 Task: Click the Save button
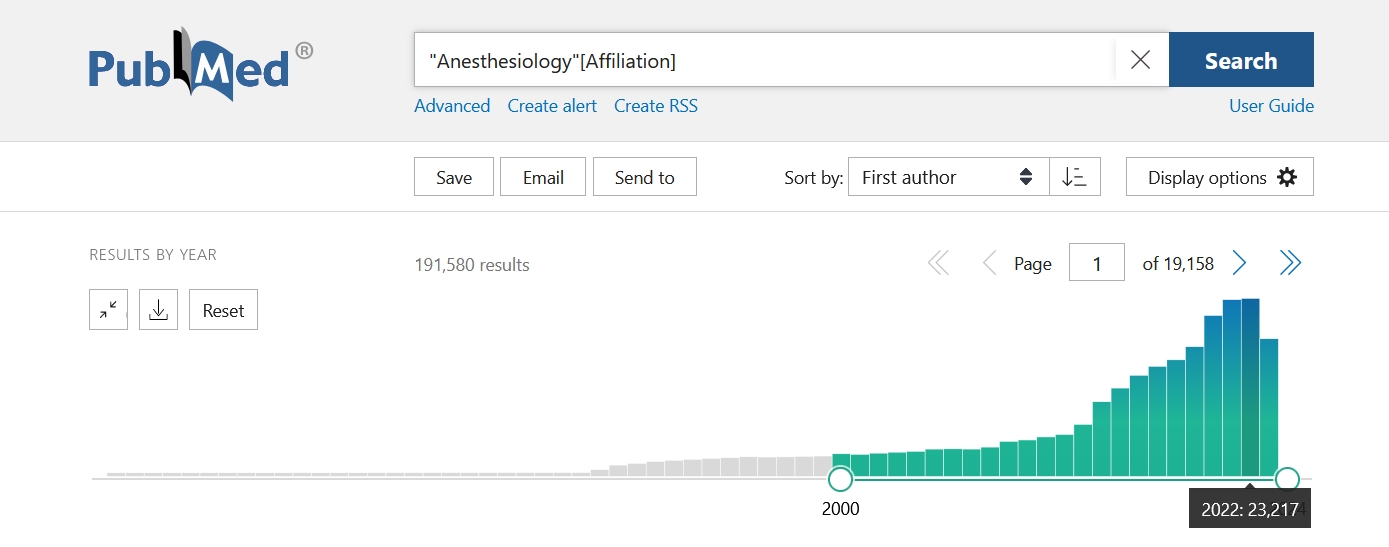[454, 177]
